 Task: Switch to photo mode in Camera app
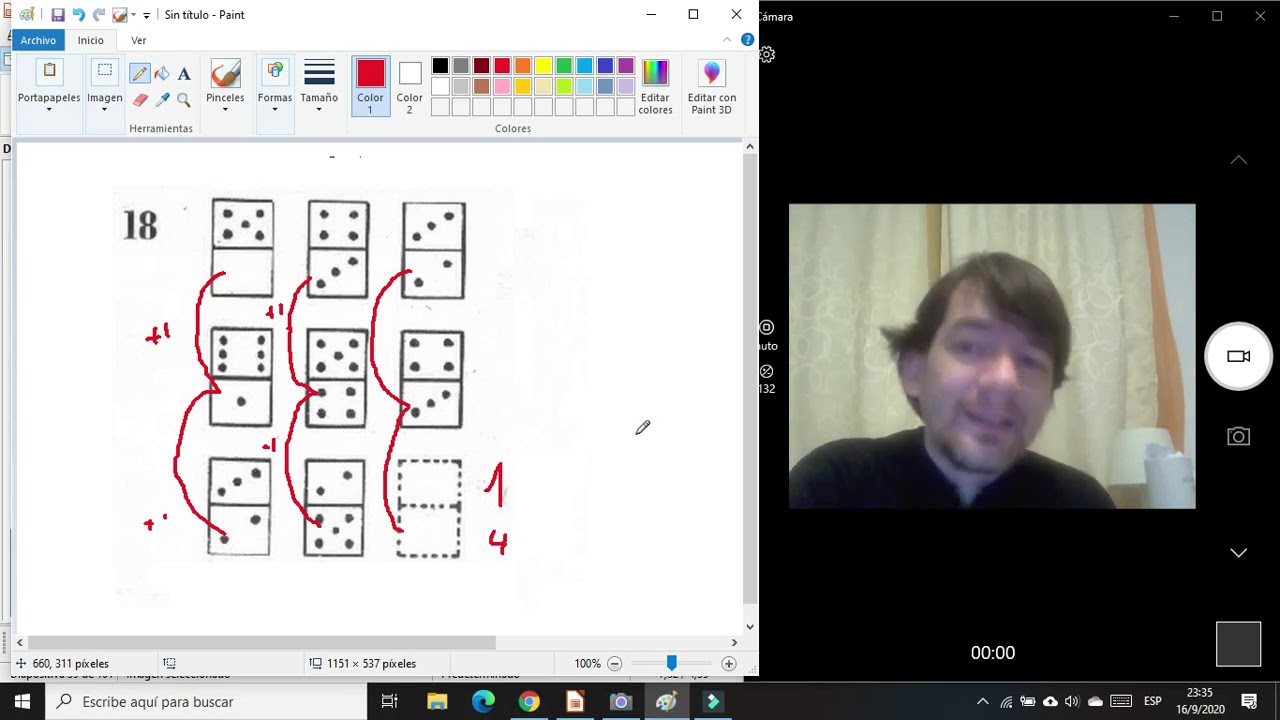click(x=1239, y=436)
